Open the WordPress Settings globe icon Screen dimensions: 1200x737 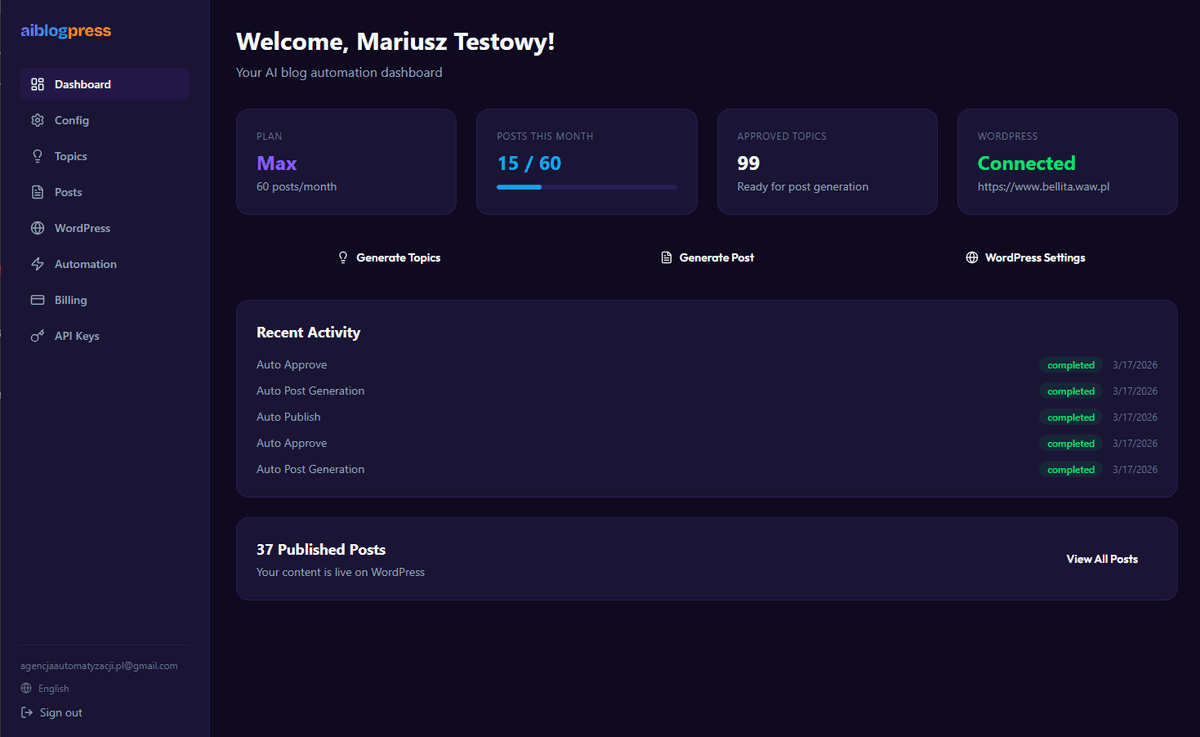[971, 257]
